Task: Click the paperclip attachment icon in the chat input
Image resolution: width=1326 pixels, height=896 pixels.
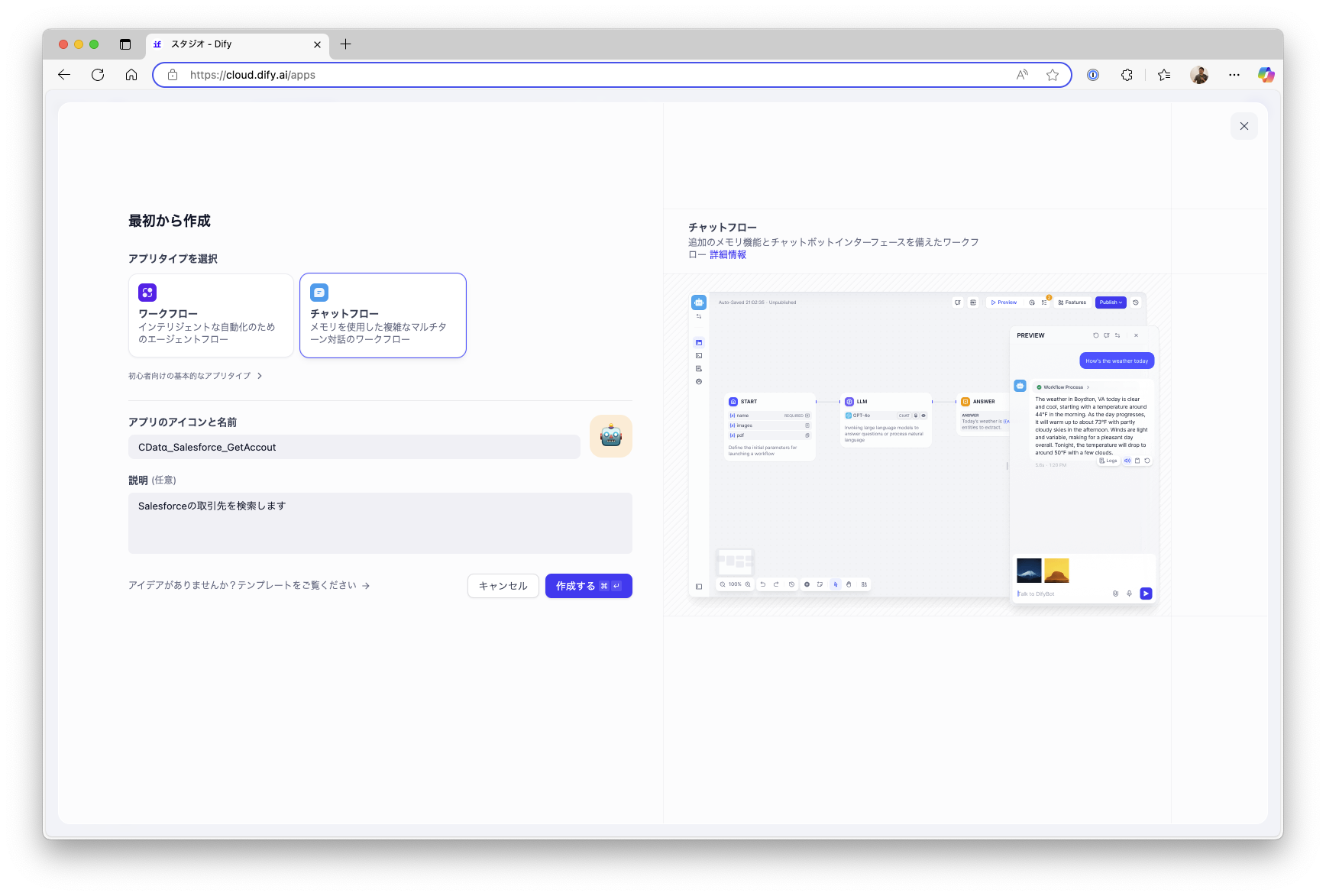Action: [1115, 594]
